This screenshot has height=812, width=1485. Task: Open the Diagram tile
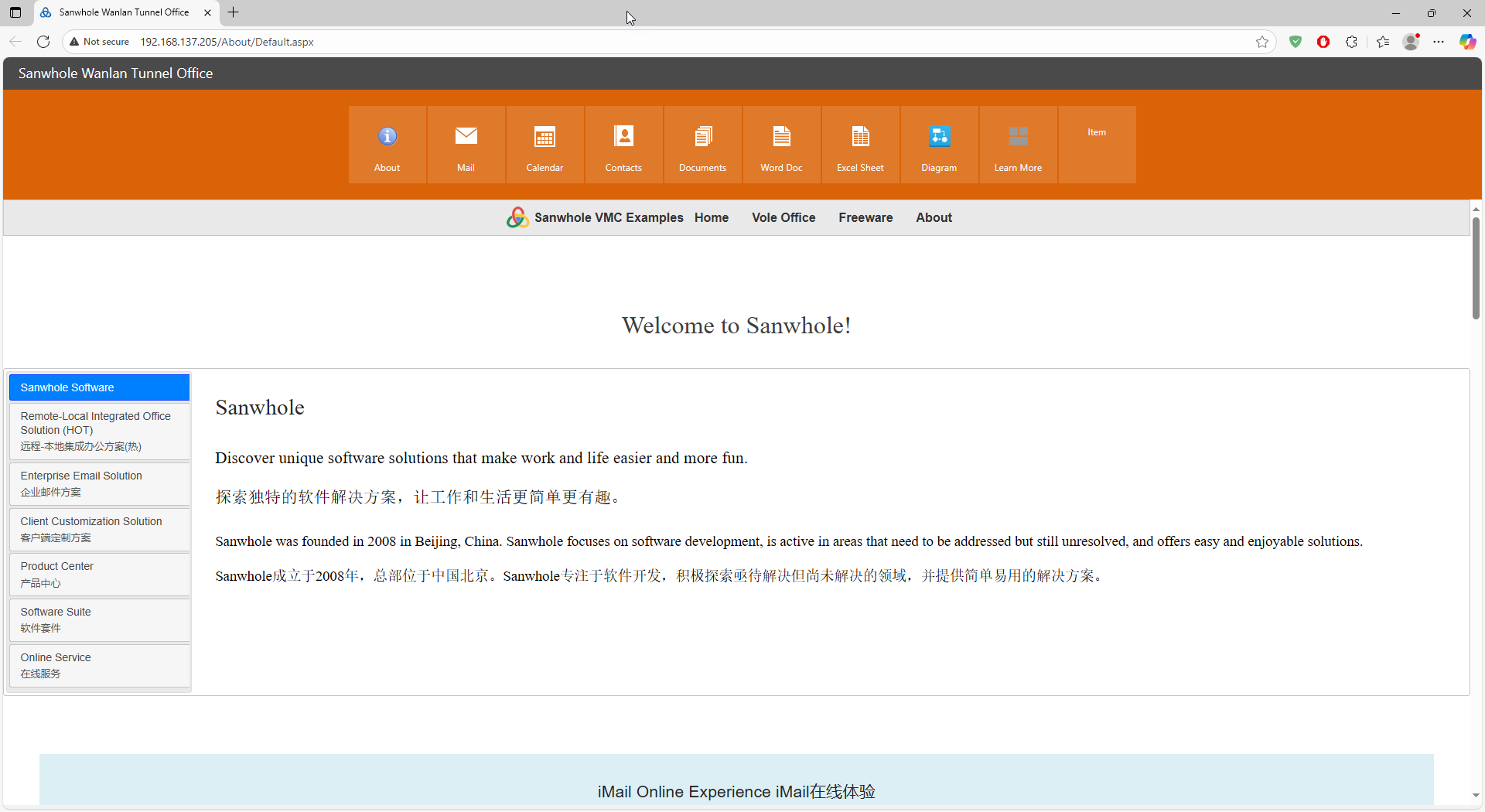click(x=939, y=145)
